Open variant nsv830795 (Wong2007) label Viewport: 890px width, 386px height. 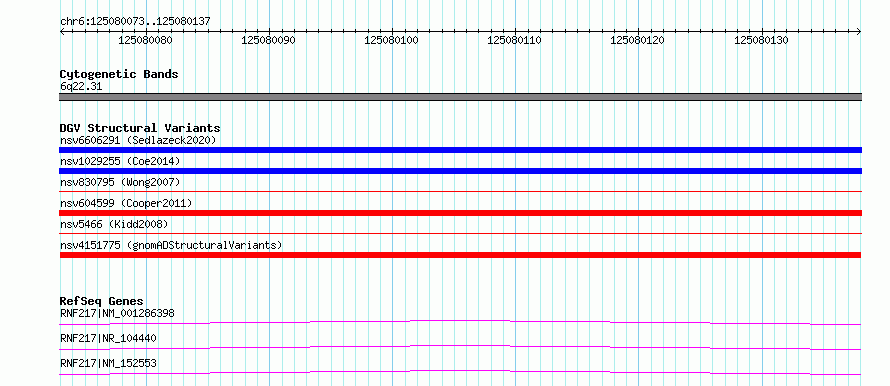120,182
